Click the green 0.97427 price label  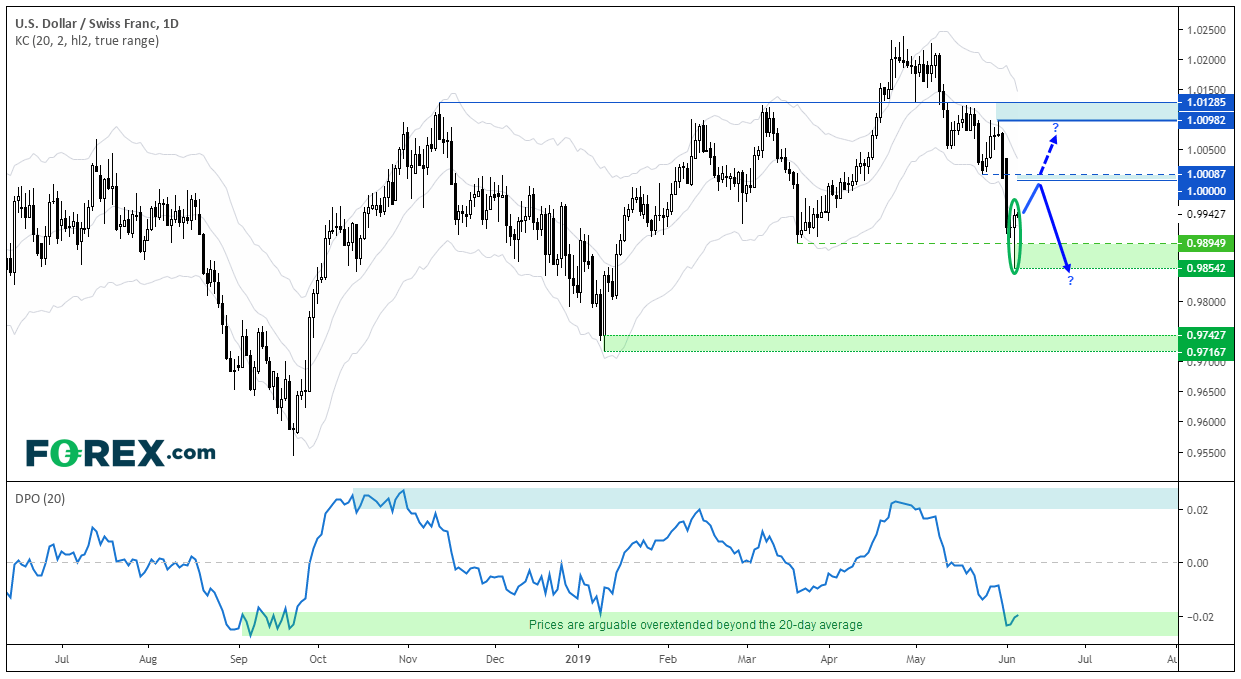pyautogui.click(x=1204, y=335)
